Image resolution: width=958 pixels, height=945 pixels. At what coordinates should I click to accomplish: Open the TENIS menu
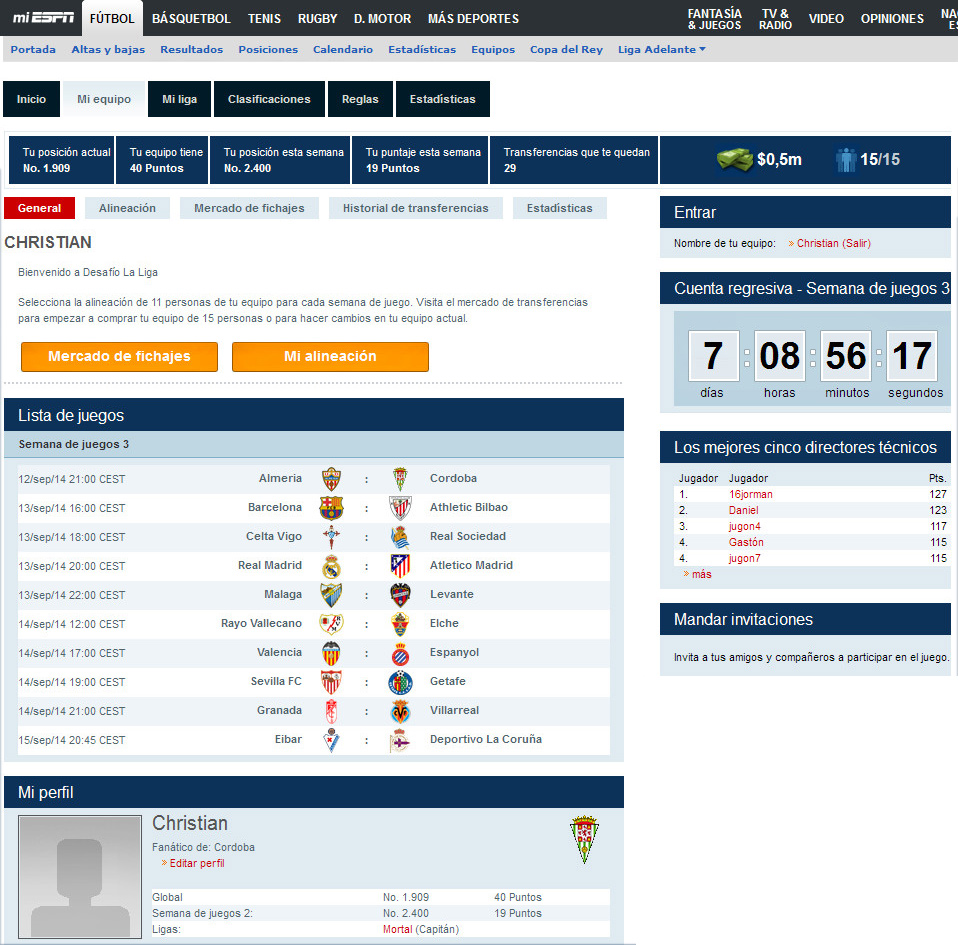(x=265, y=18)
